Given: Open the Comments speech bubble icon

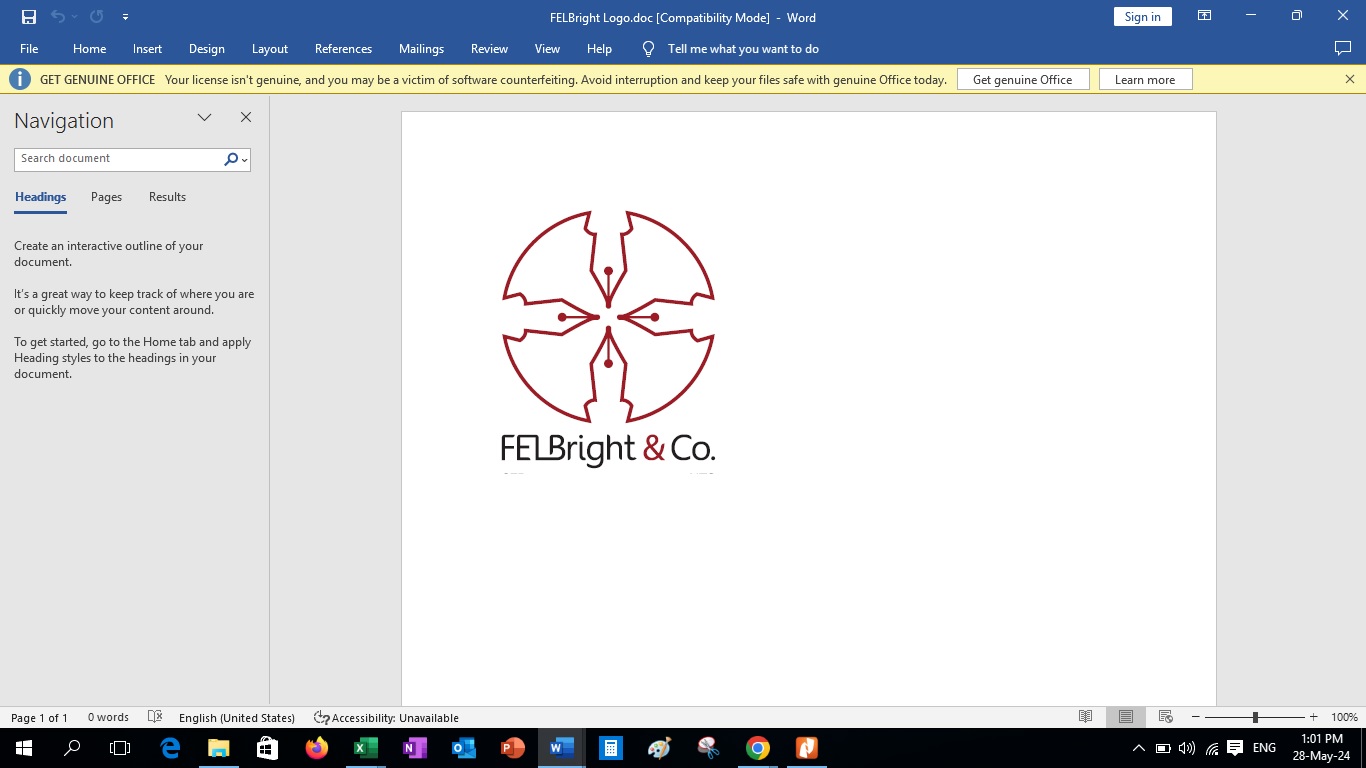Looking at the screenshot, I should pyautogui.click(x=1343, y=48).
